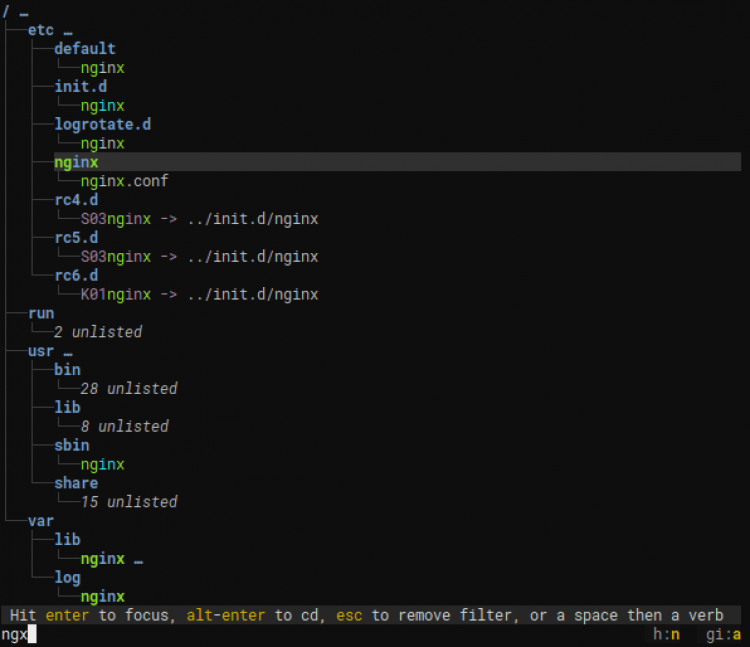Click the 28 unlisted entry under bin

coord(129,389)
